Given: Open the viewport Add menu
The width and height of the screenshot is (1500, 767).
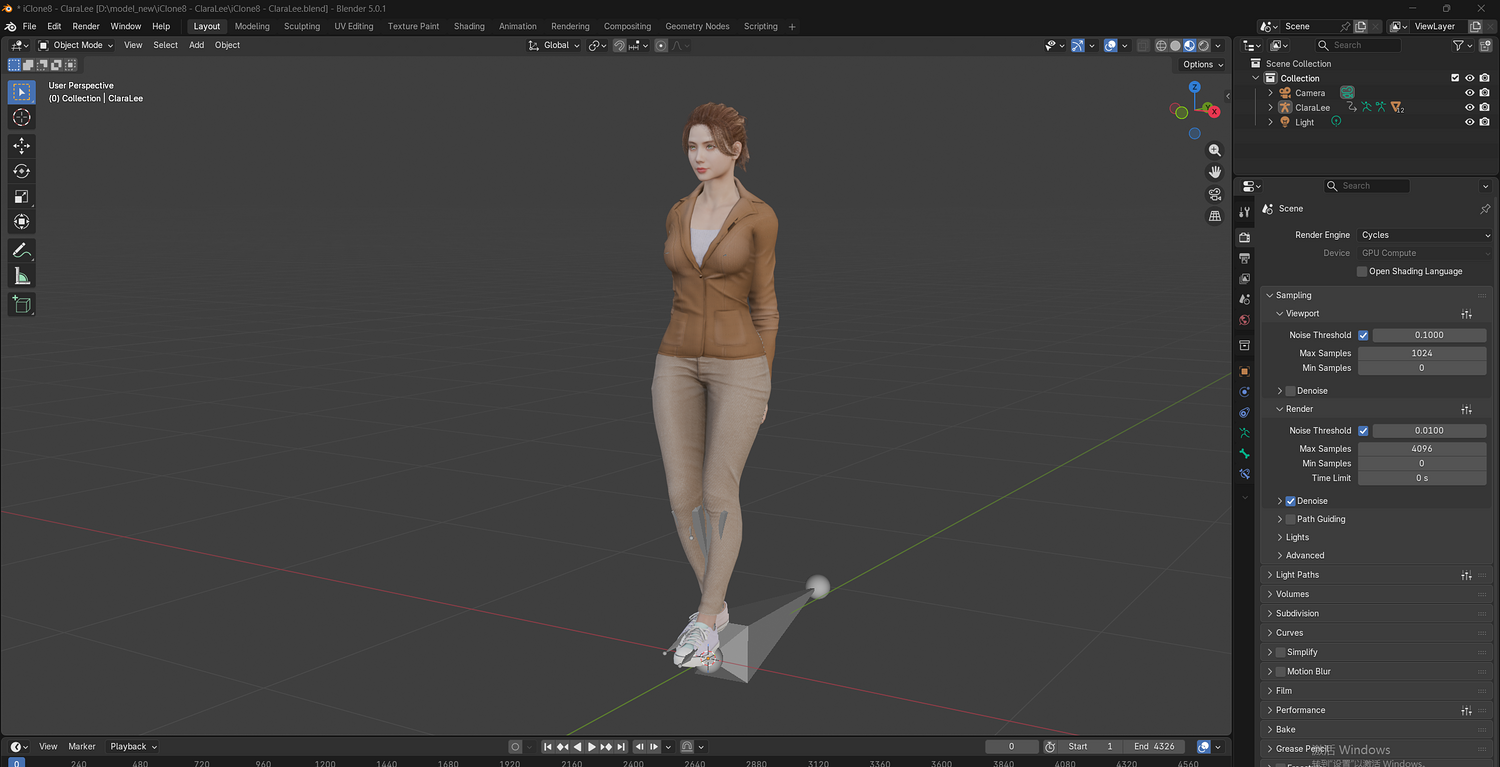Looking at the screenshot, I should coord(196,45).
